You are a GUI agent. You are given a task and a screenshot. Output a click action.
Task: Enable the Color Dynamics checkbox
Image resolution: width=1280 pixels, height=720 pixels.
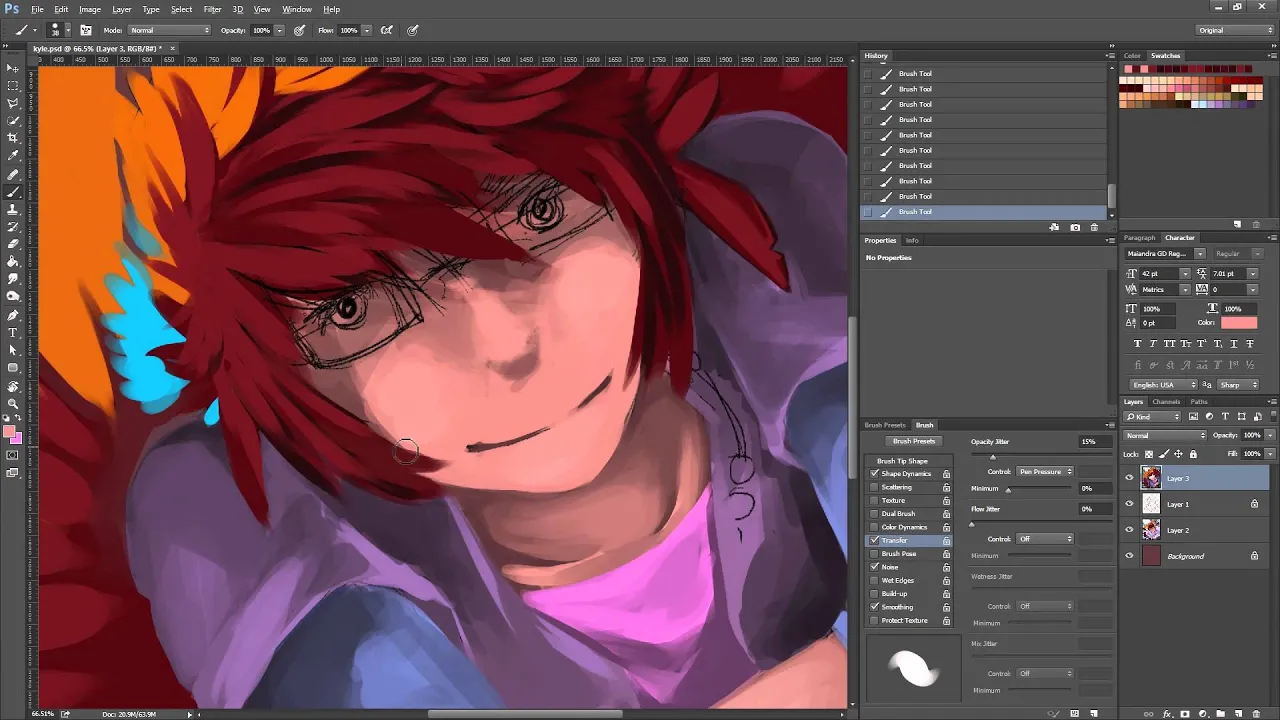(875, 527)
